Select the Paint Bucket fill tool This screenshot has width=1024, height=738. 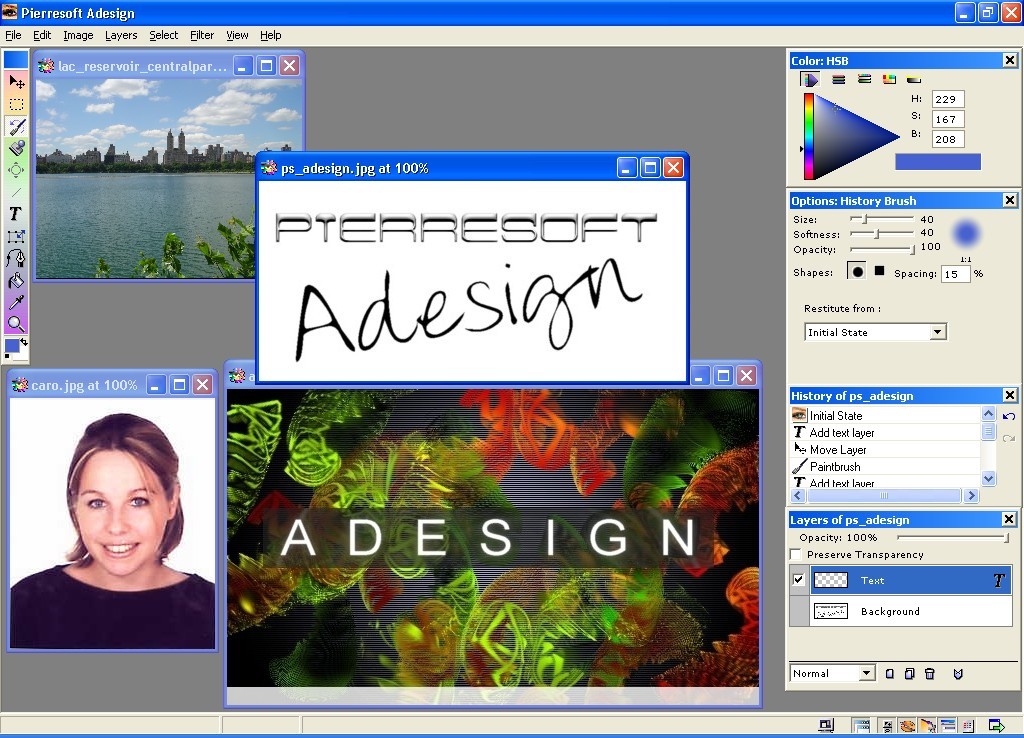coord(16,281)
